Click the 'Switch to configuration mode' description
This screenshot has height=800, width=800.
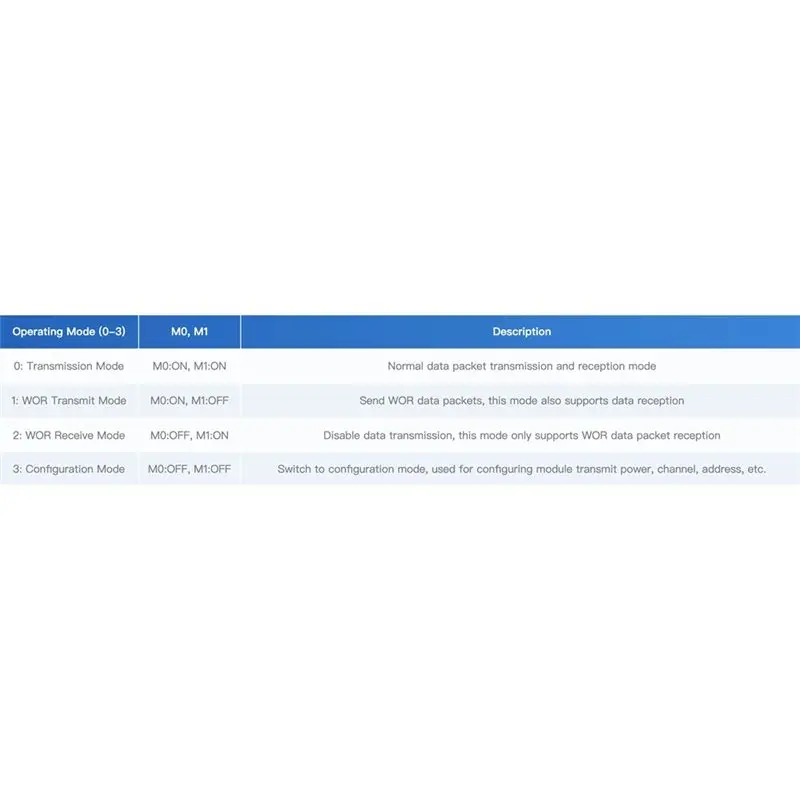521,469
